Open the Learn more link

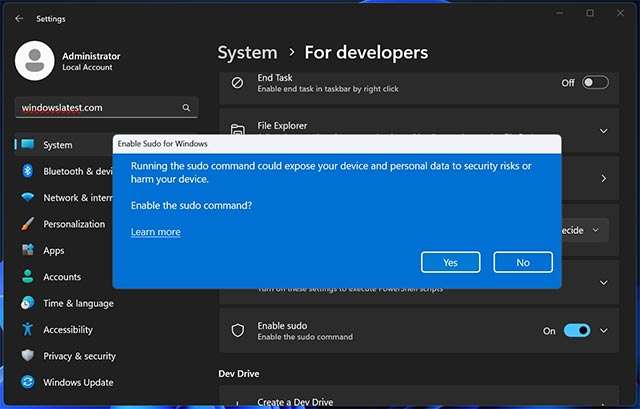[156, 232]
